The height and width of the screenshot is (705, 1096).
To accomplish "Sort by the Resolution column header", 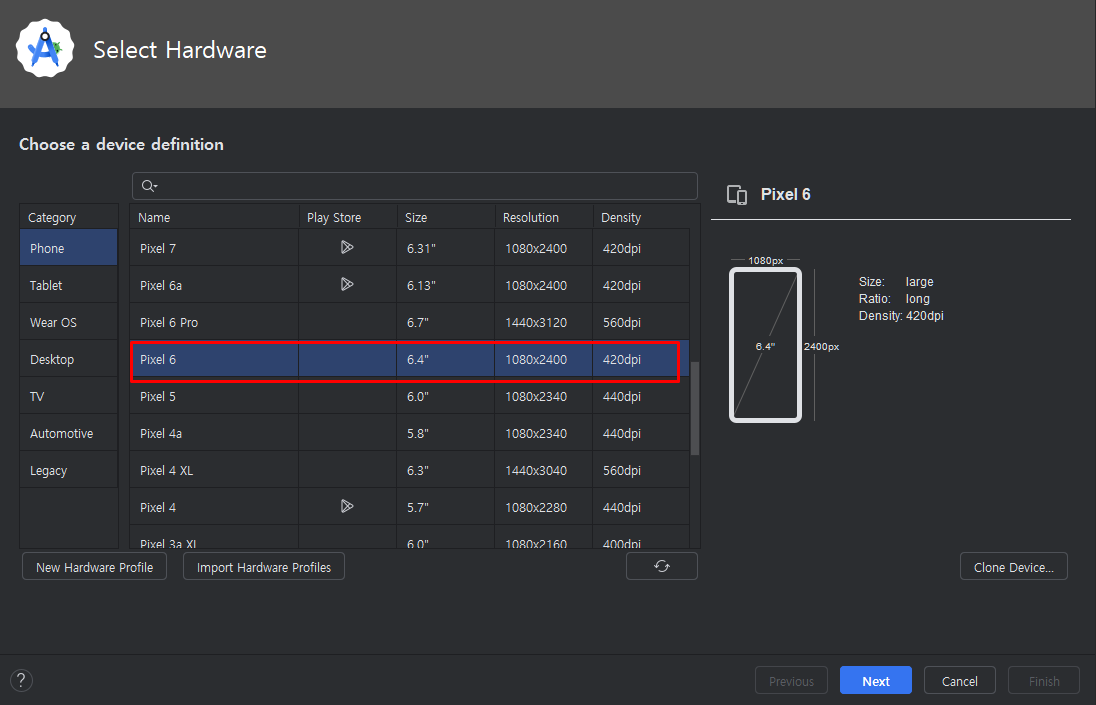I will click(x=544, y=217).
